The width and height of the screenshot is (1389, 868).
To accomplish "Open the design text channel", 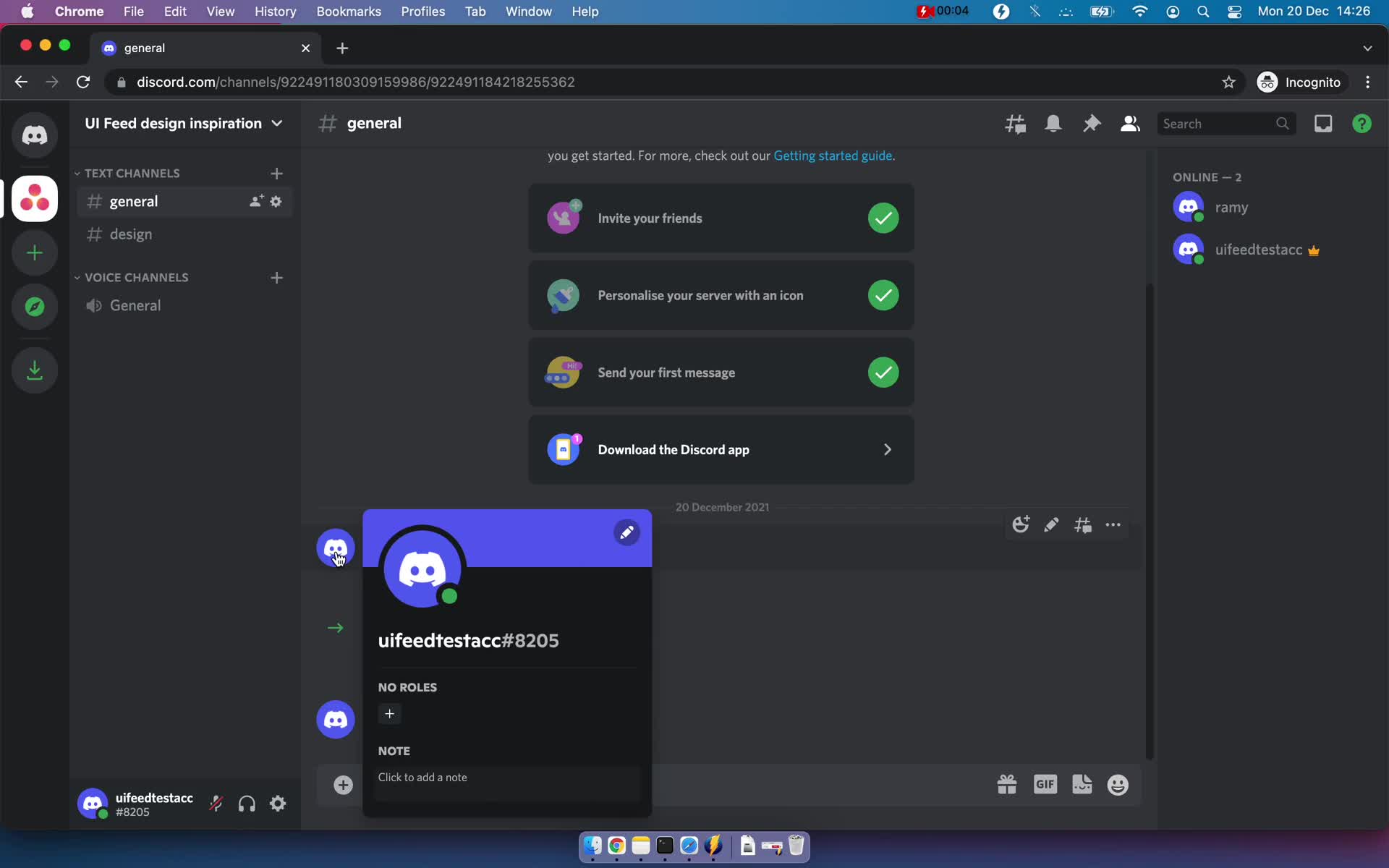I will (184, 234).
